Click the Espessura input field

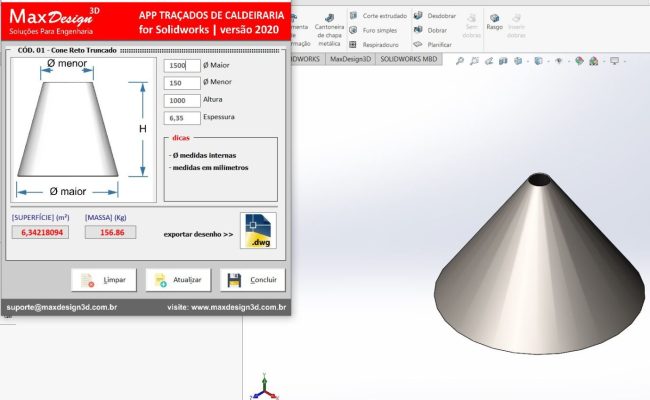pyautogui.click(x=181, y=118)
